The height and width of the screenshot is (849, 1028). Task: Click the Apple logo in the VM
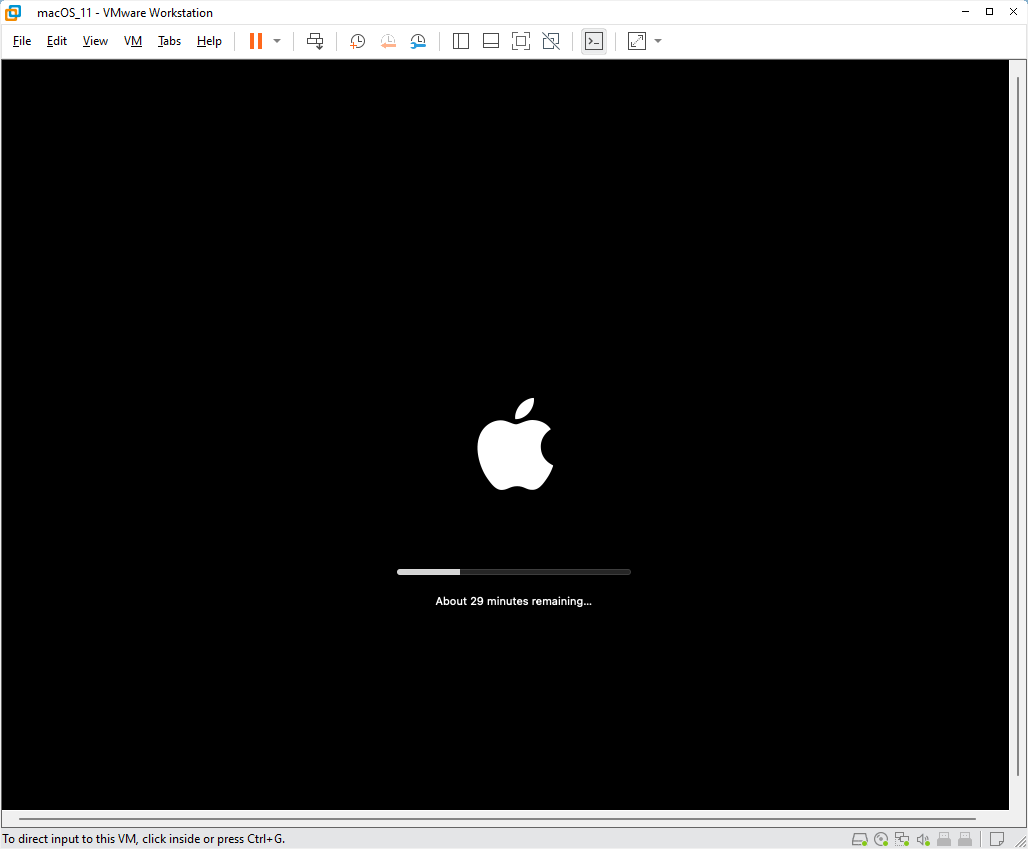coord(515,444)
